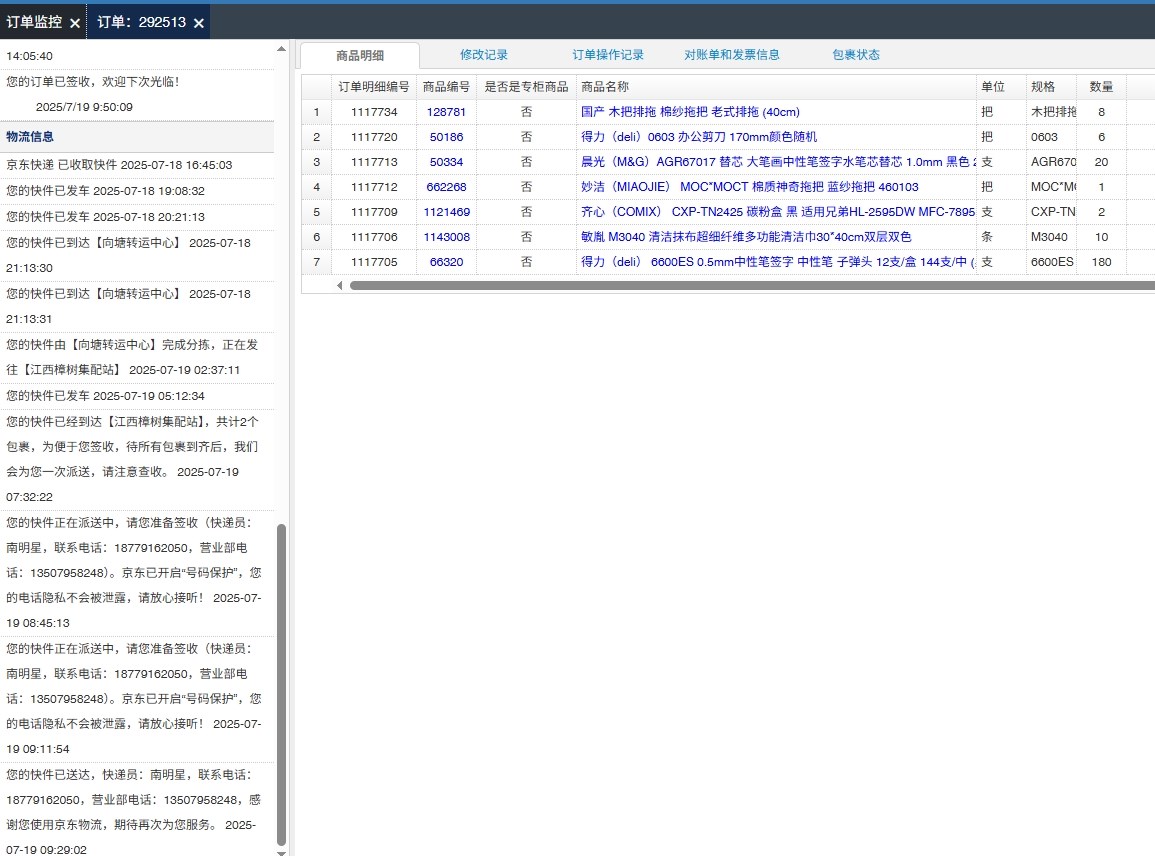This screenshot has width=1155, height=856.
Task: Click the 规格 column header
Action: tap(1052, 87)
